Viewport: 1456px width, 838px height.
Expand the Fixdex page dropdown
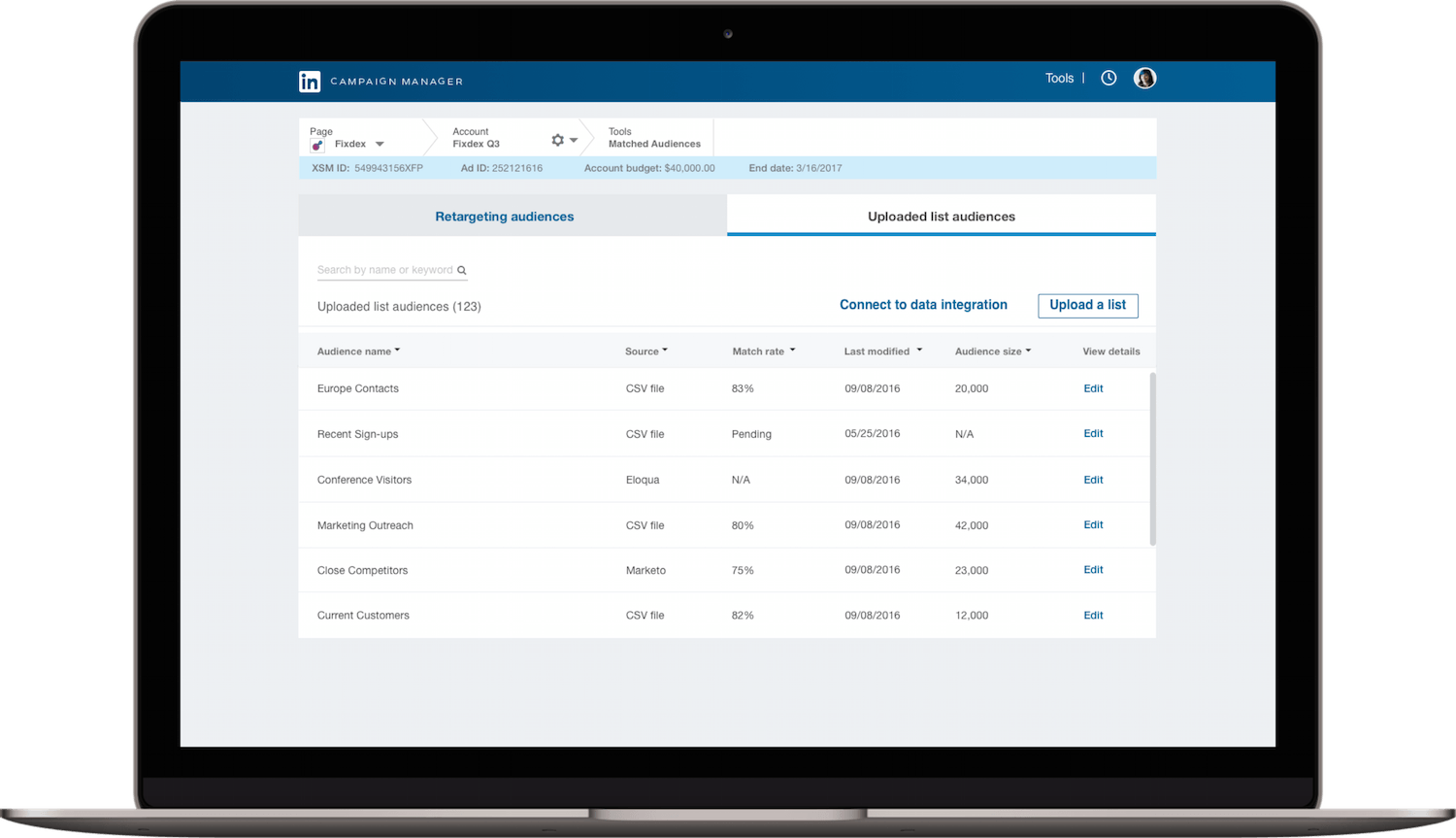click(379, 143)
